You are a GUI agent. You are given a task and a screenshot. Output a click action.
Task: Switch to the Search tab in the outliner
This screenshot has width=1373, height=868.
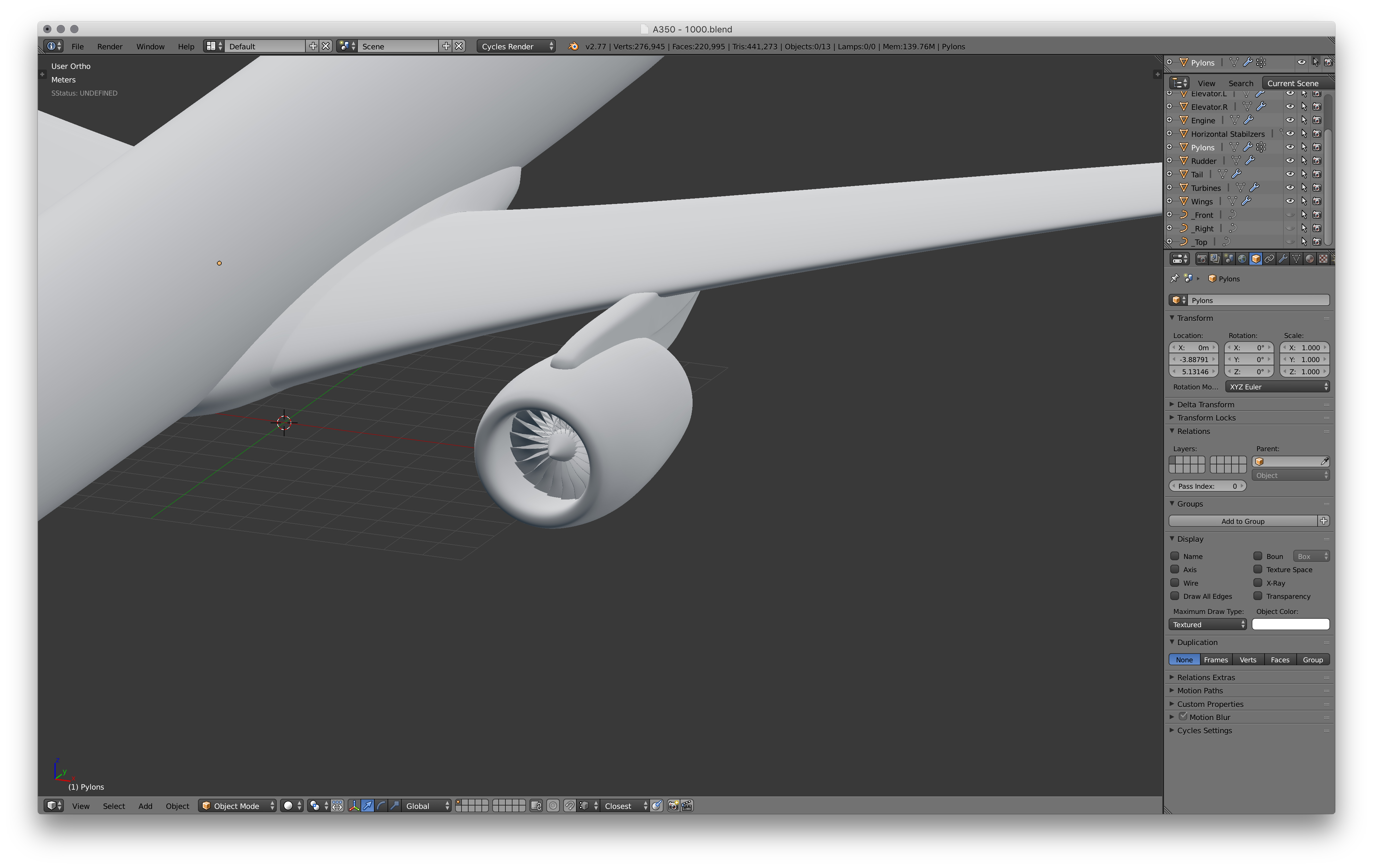(1241, 83)
